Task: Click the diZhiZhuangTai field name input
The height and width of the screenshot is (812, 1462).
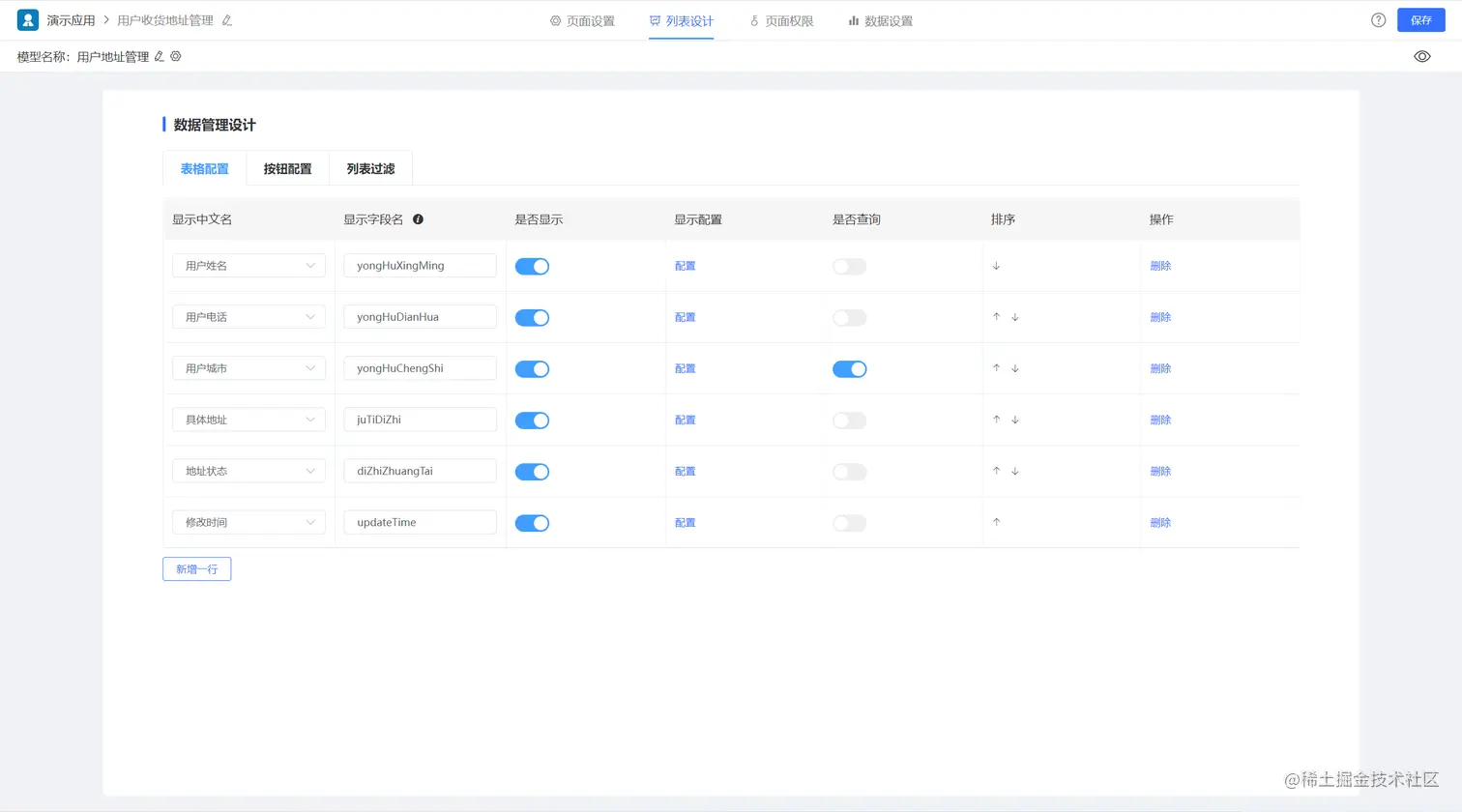Action: click(x=420, y=471)
